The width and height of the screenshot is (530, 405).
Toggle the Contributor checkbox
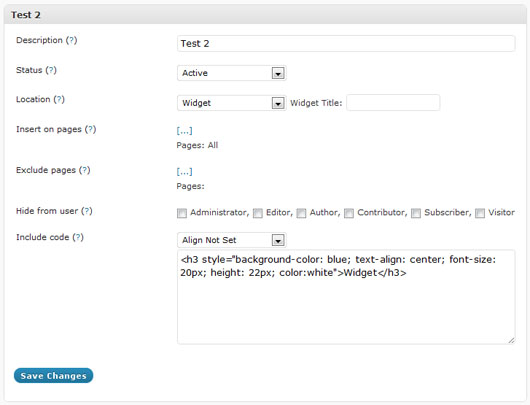[349, 213]
